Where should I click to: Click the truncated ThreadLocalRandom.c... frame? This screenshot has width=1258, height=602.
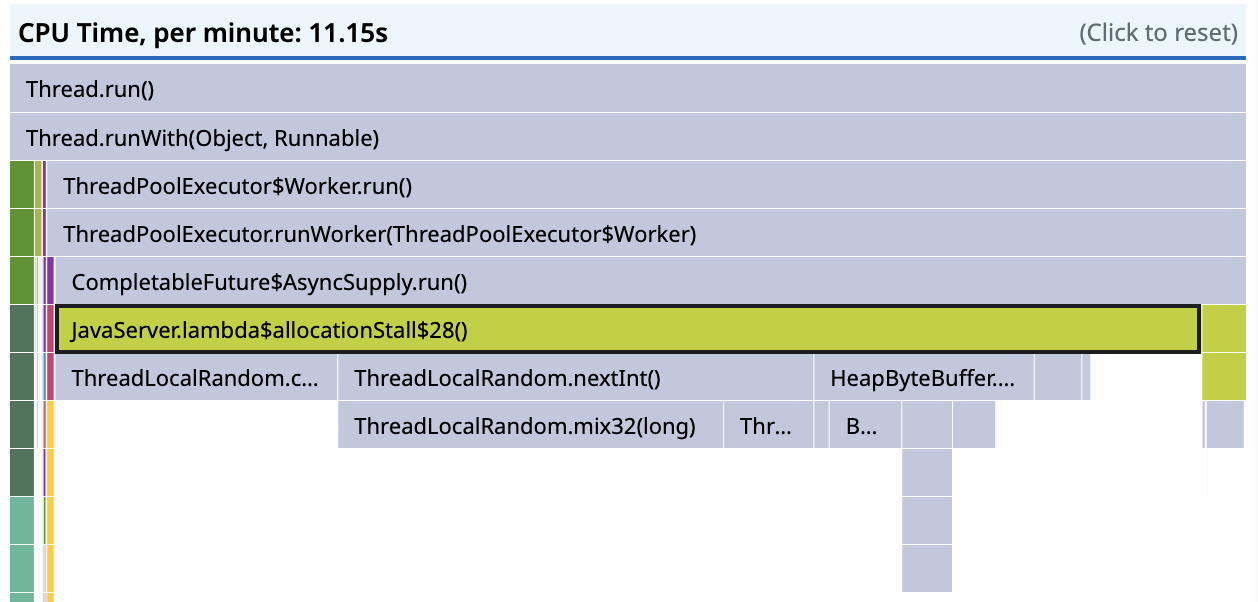196,377
